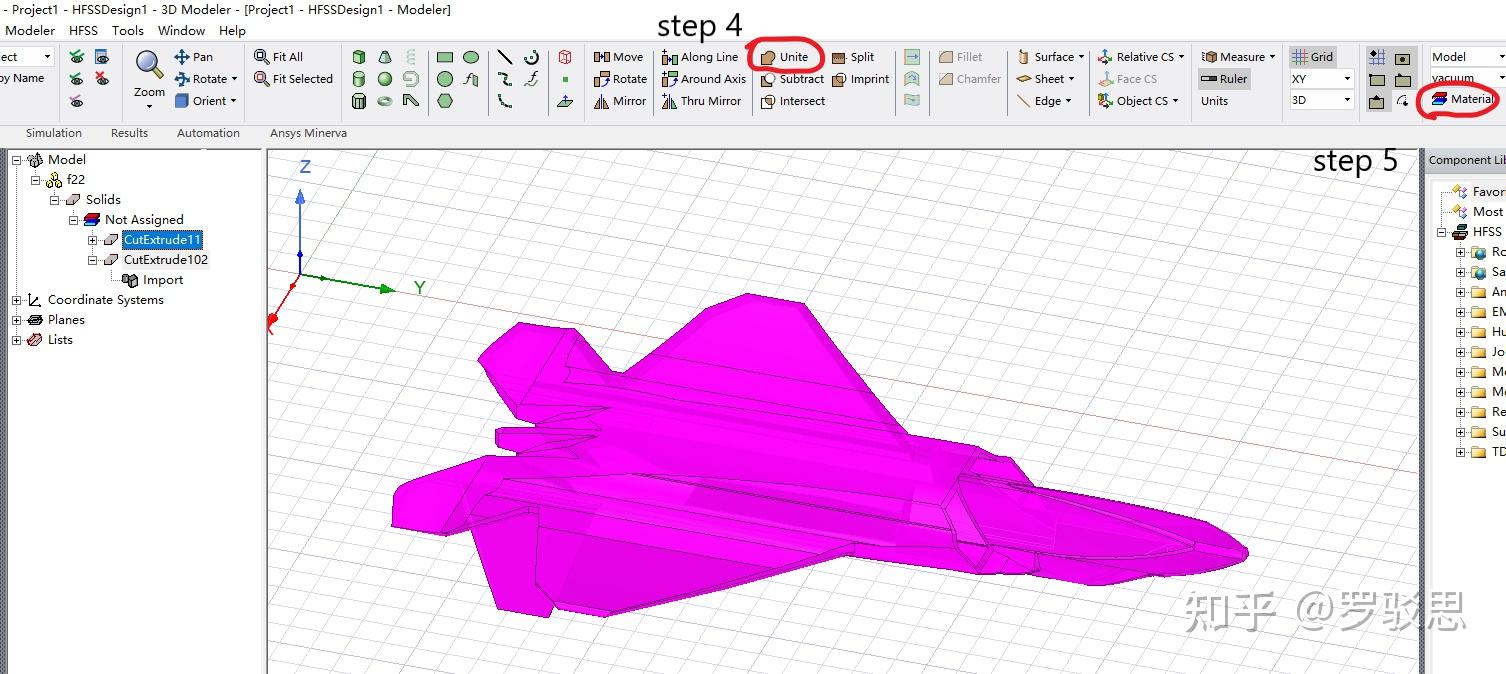Click Fit Selected view
Screen dimensions: 1506x674
coord(293,79)
